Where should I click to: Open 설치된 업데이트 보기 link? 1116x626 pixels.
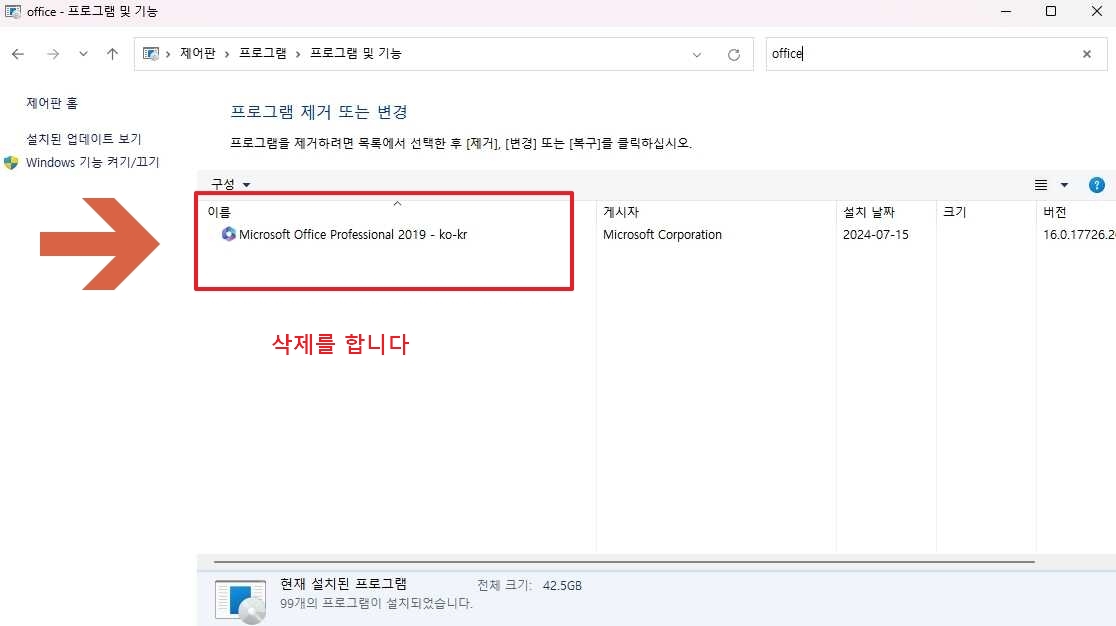pos(84,139)
